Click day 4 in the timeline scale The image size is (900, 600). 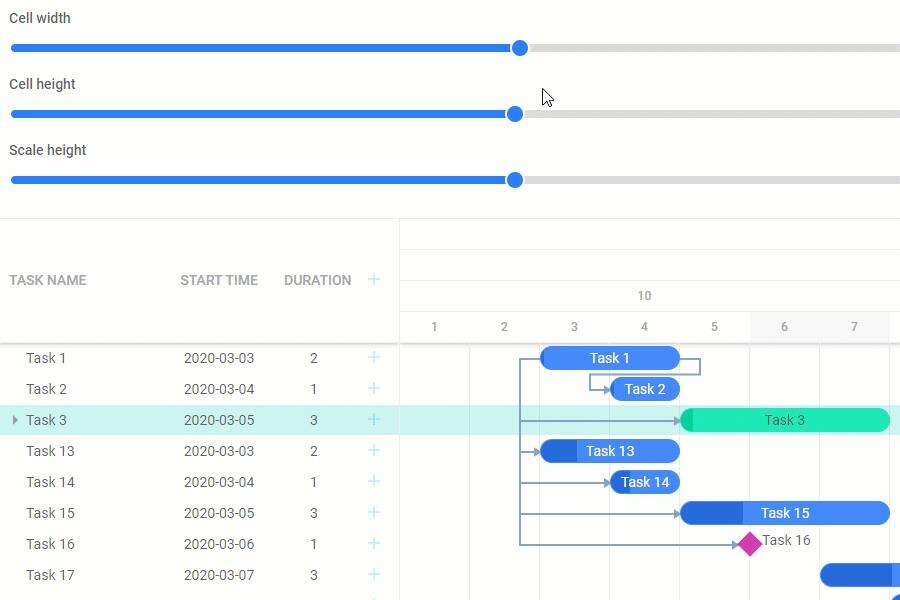[644, 327]
